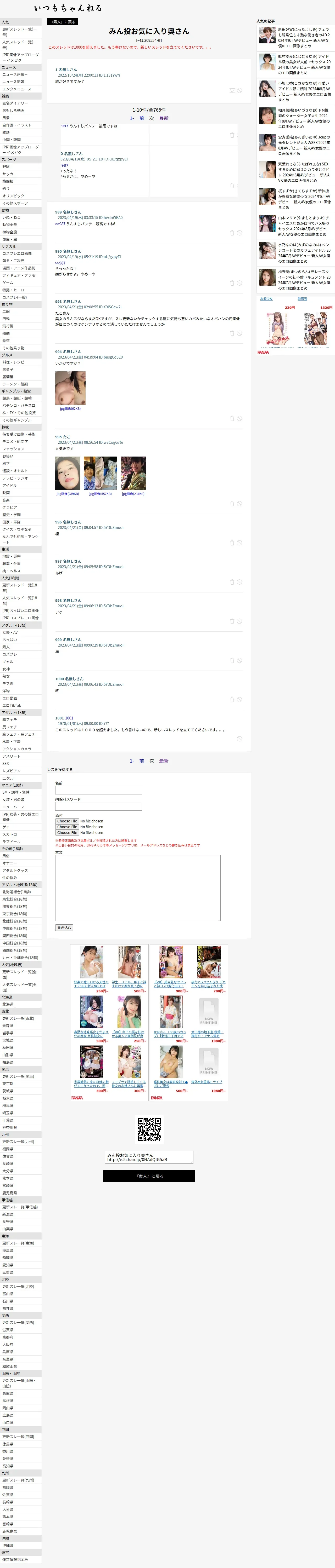This screenshot has width=335, height=1568.
Task: Click the ban circle icon on post 995
Action: pos(239,503)
